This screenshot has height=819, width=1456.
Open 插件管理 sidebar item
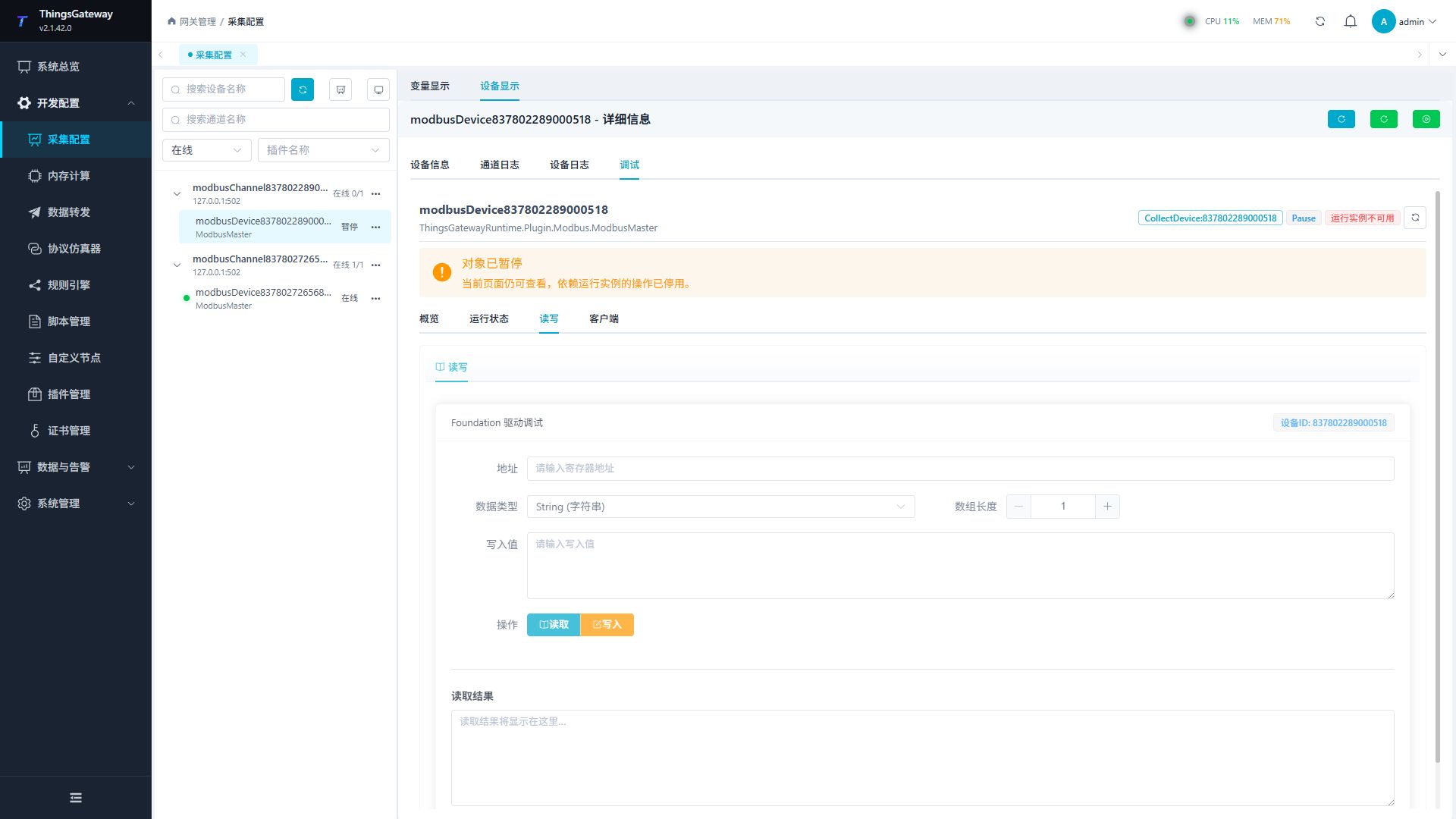point(76,394)
